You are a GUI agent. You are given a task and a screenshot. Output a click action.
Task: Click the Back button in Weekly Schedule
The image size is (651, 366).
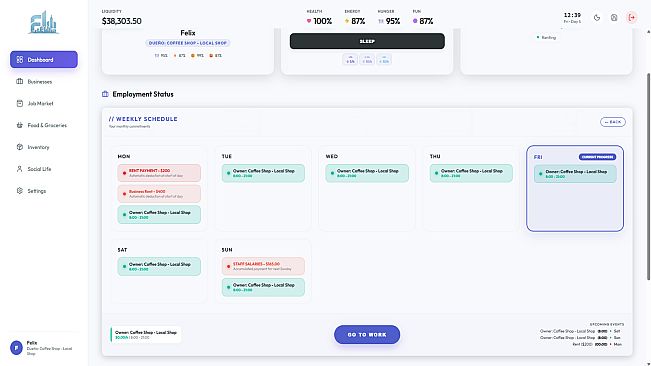612,122
